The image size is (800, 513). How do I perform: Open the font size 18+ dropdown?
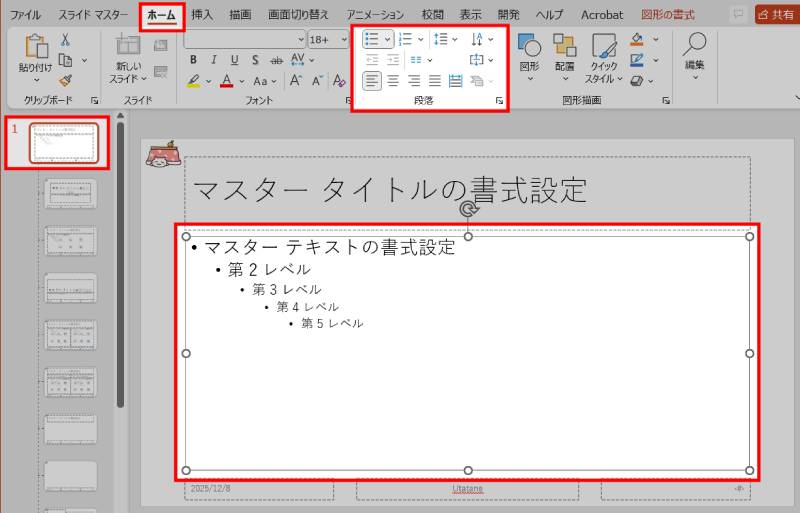pyautogui.click(x=344, y=40)
